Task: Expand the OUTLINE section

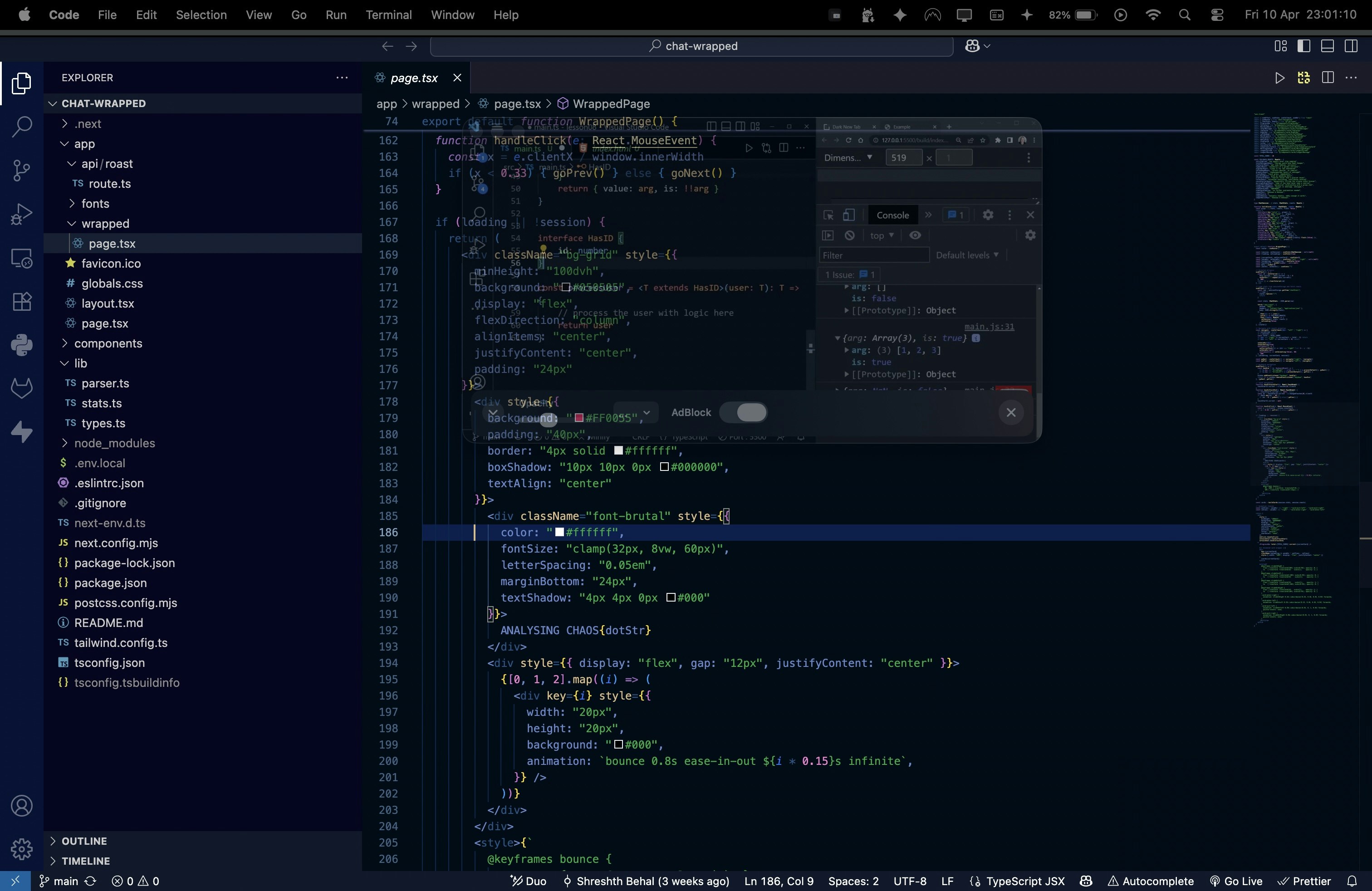Action: 84,841
